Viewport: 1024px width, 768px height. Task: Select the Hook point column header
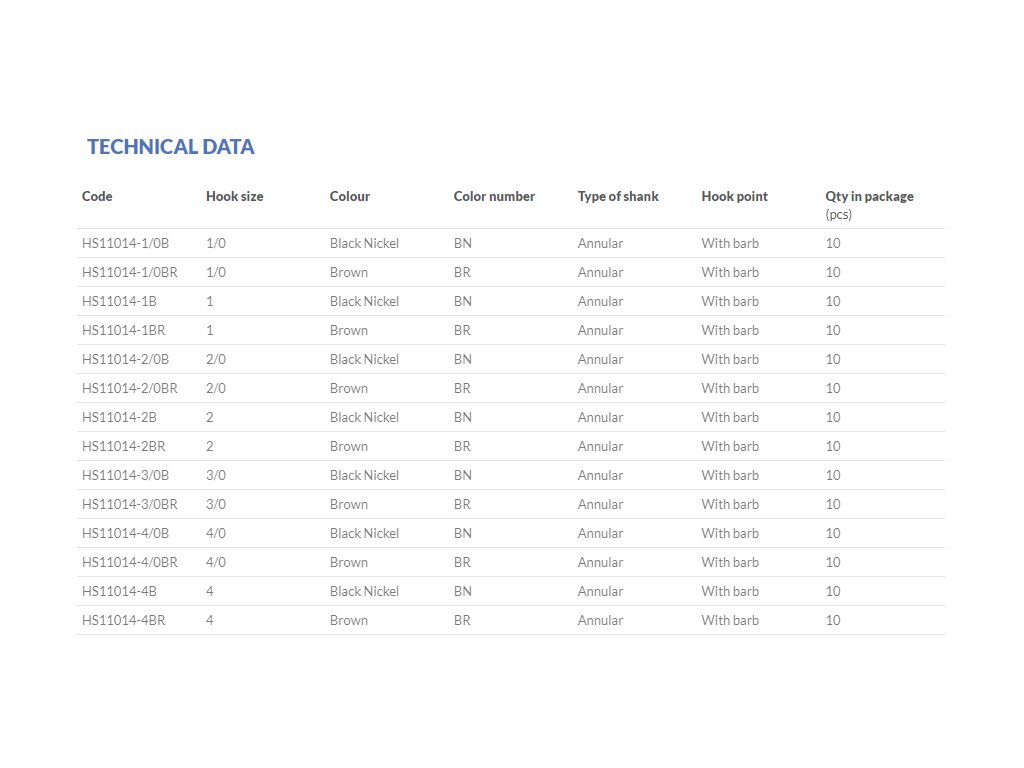tap(735, 196)
